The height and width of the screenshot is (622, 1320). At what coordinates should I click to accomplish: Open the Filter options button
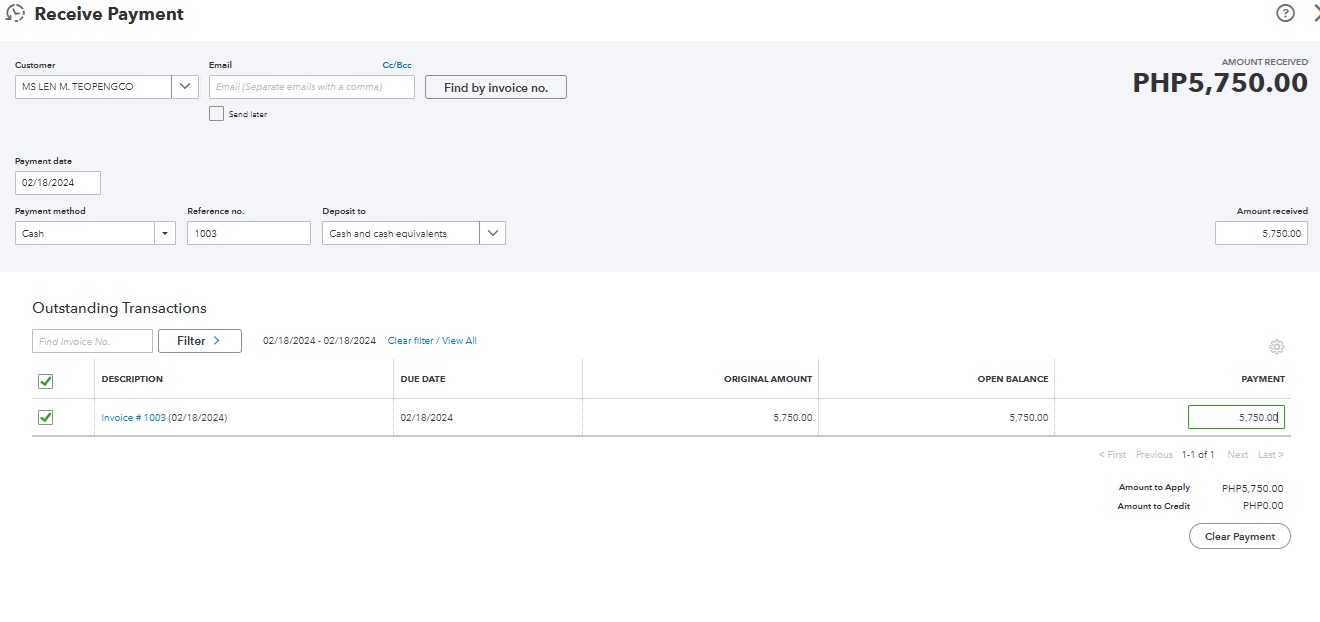pyautogui.click(x=200, y=341)
